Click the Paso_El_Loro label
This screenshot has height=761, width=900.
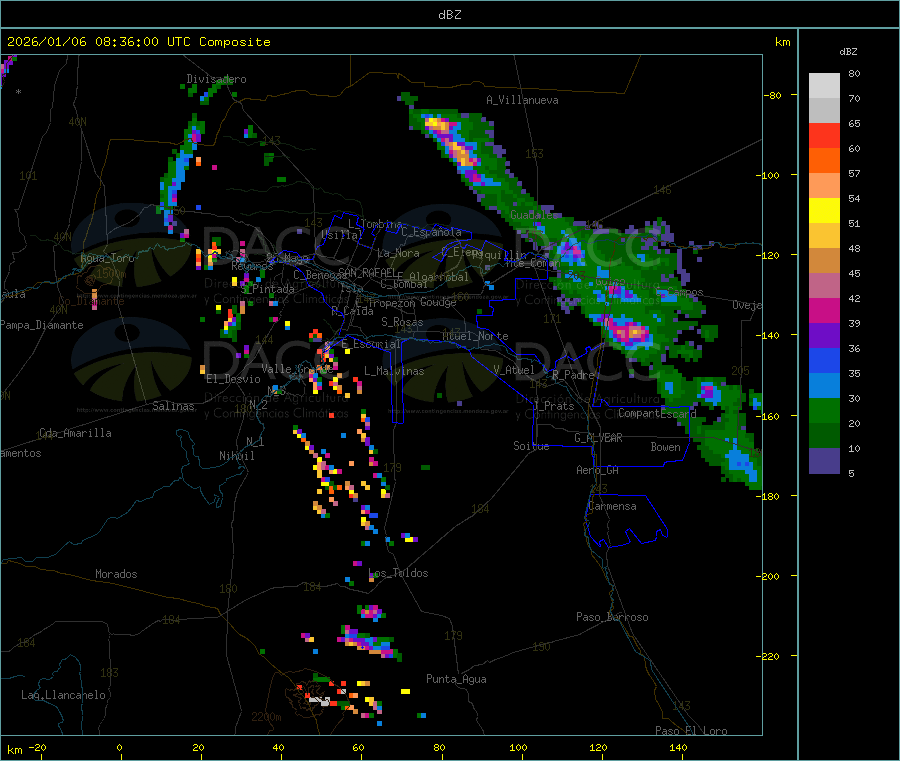[x=691, y=731]
